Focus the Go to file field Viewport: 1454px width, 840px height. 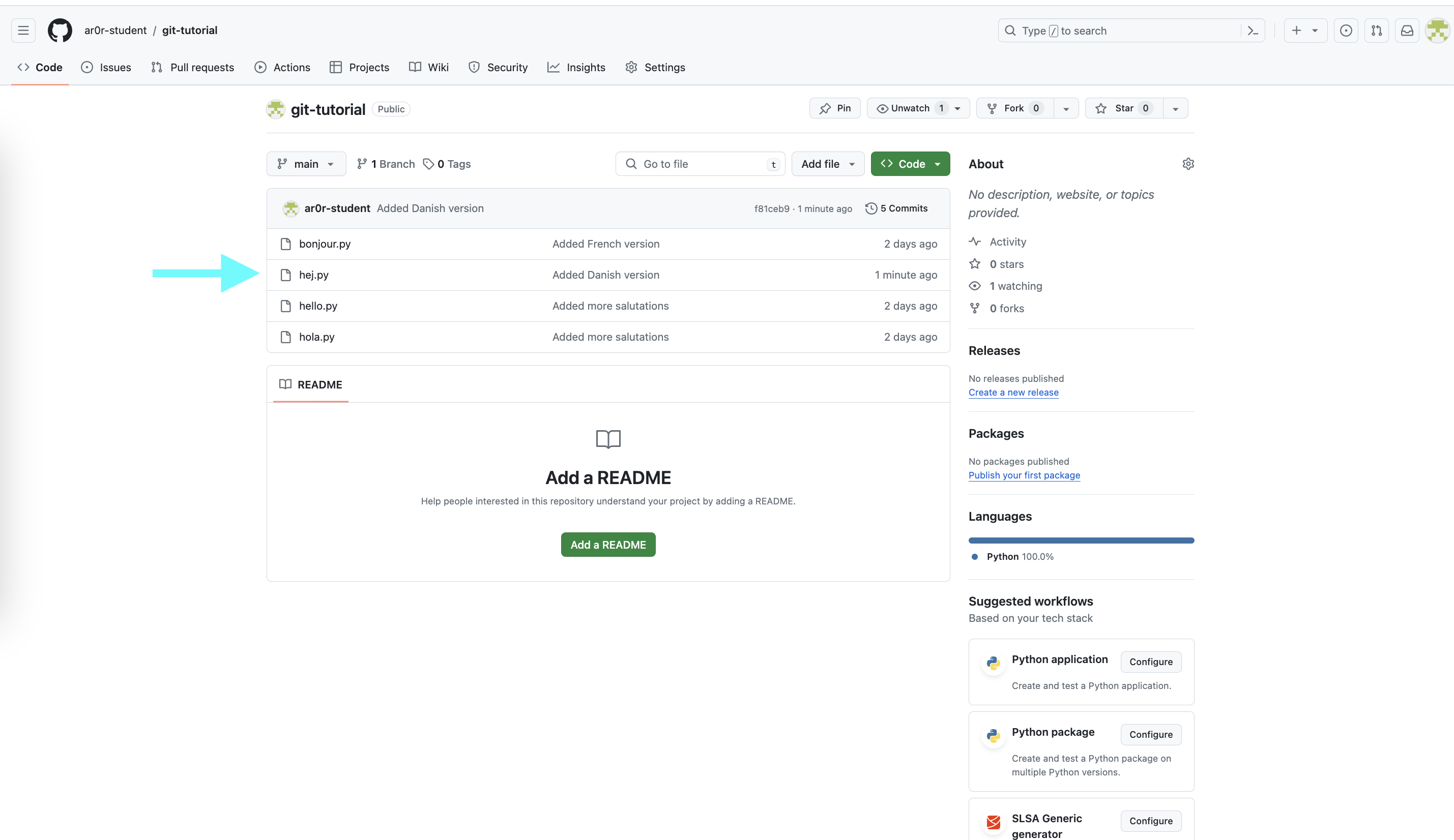[x=701, y=164]
